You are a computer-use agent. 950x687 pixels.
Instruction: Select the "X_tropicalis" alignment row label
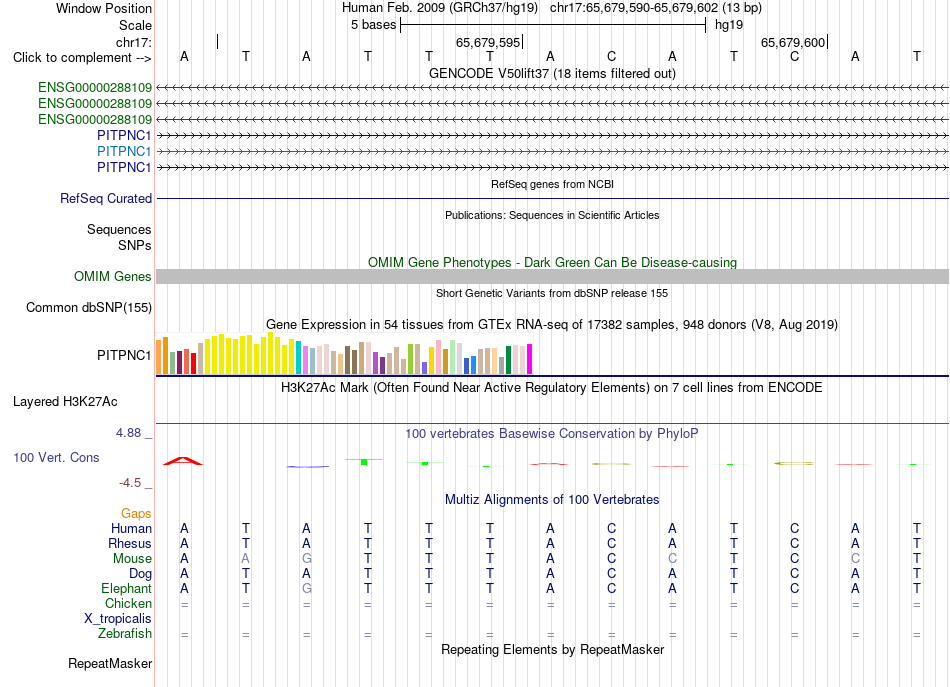[x=118, y=619]
